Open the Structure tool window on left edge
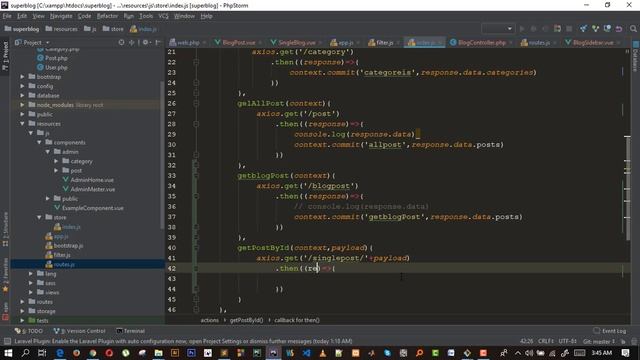Image resolution: width=640 pixels, height=360 pixels. (5, 229)
